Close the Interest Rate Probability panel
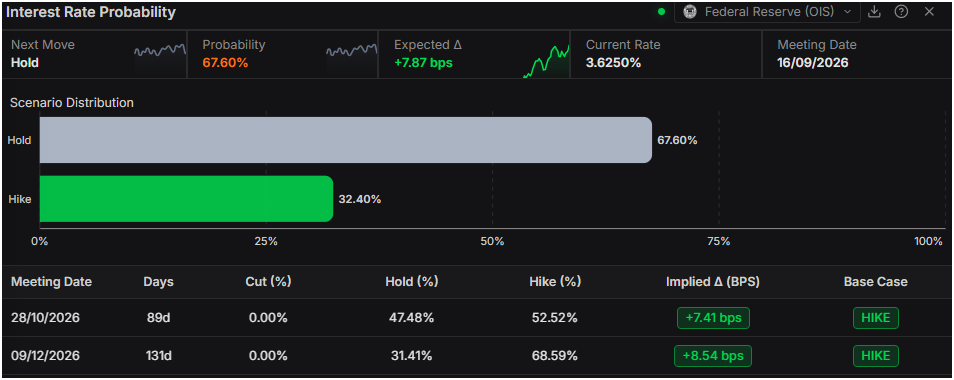Image resolution: width=954 pixels, height=380 pixels. tap(929, 12)
